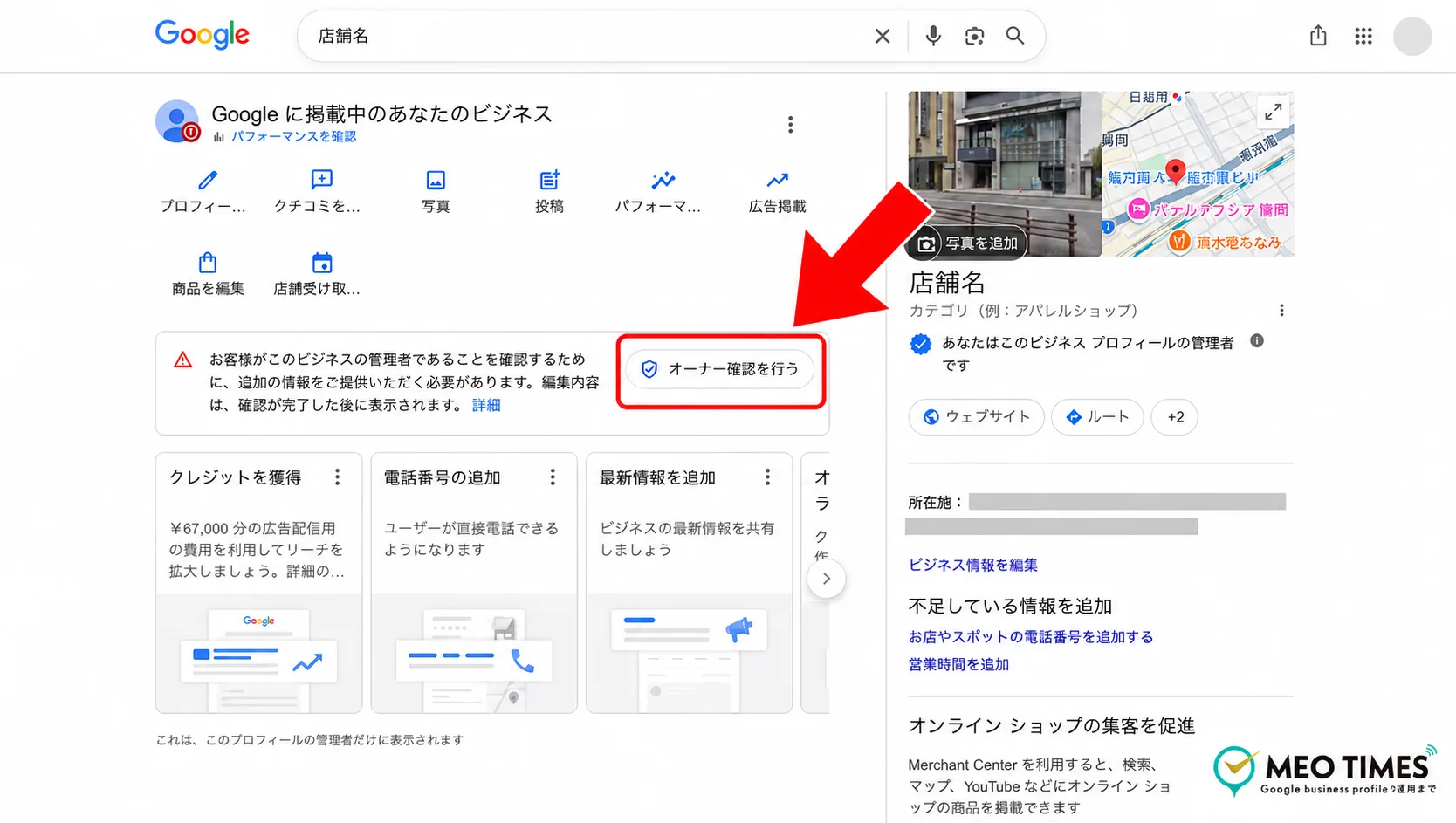Expand the +2 more actions chip

(1175, 417)
